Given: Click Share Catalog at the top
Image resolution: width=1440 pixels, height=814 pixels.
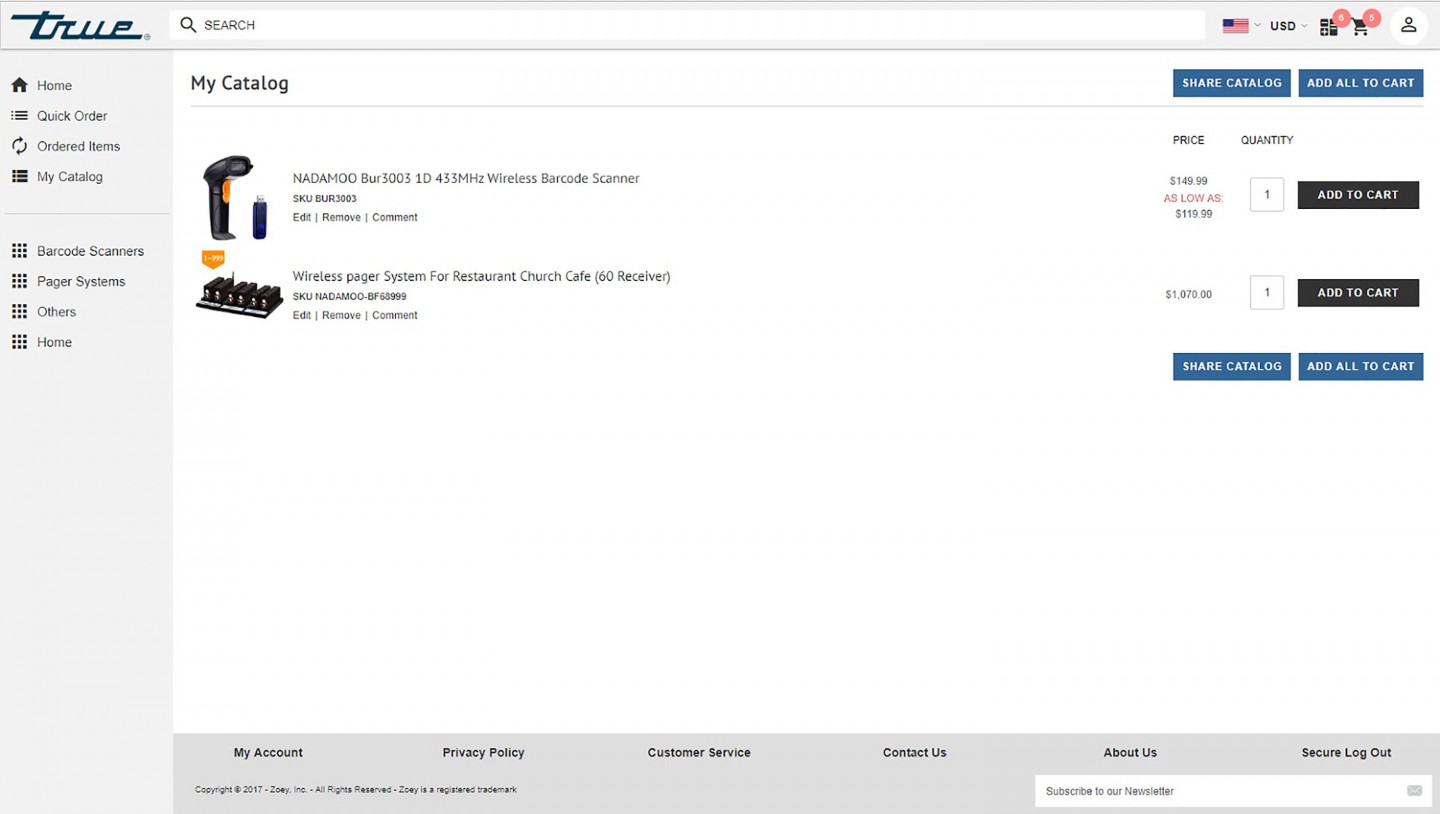Looking at the screenshot, I should pos(1231,83).
